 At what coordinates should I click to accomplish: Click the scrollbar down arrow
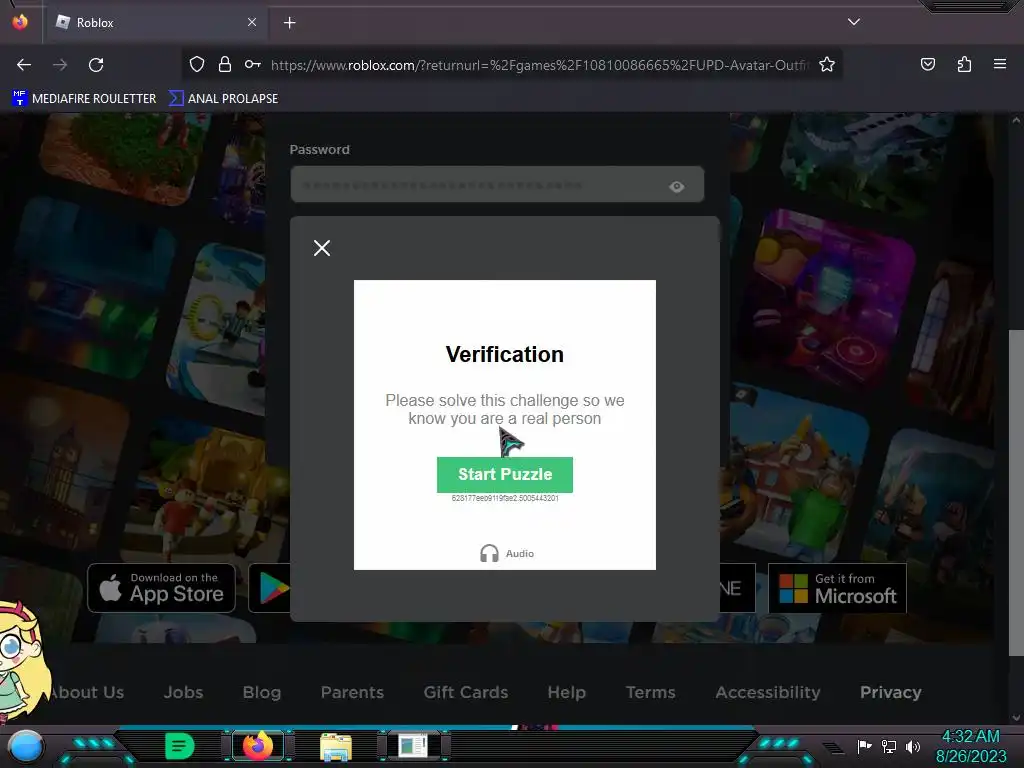click(1016, 718)
